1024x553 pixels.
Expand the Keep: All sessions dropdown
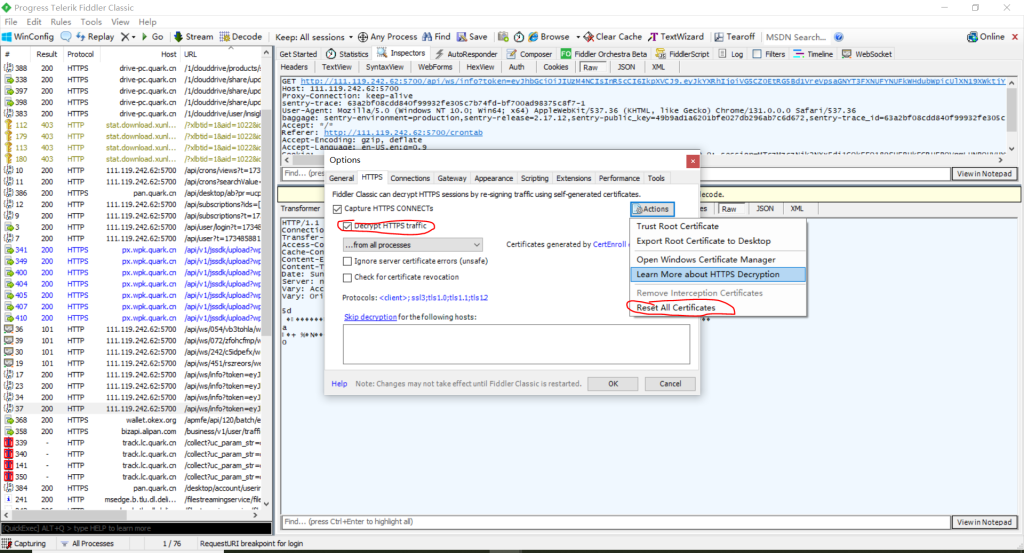312,37
